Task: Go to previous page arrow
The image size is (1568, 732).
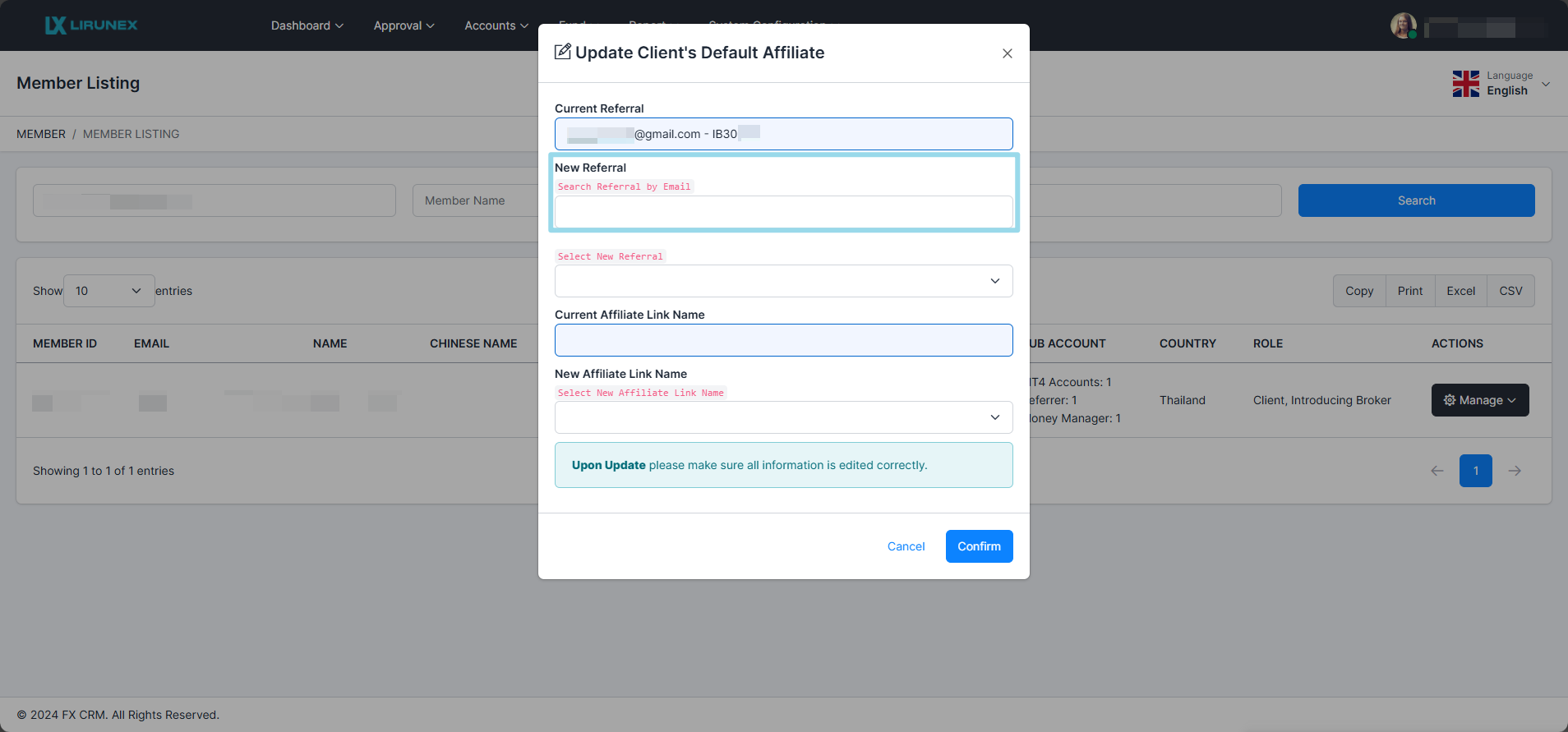Action: (x=1437, y=471)
